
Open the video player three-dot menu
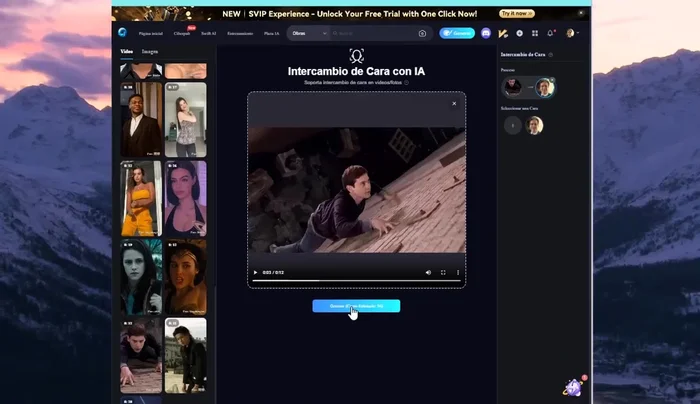click(x=458, y=272)
